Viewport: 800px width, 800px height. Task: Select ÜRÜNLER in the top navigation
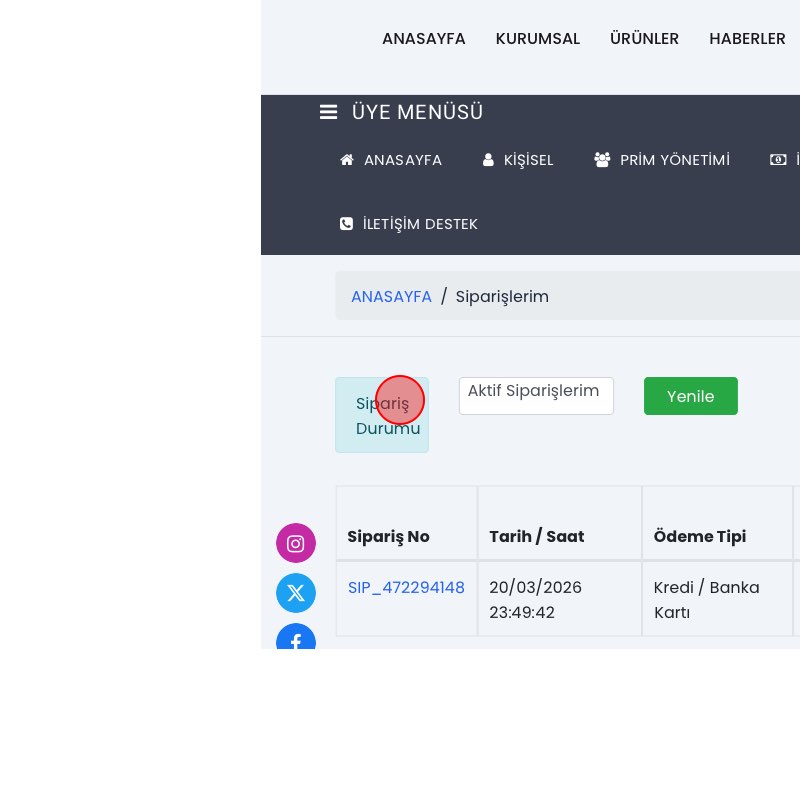point(644,39)
